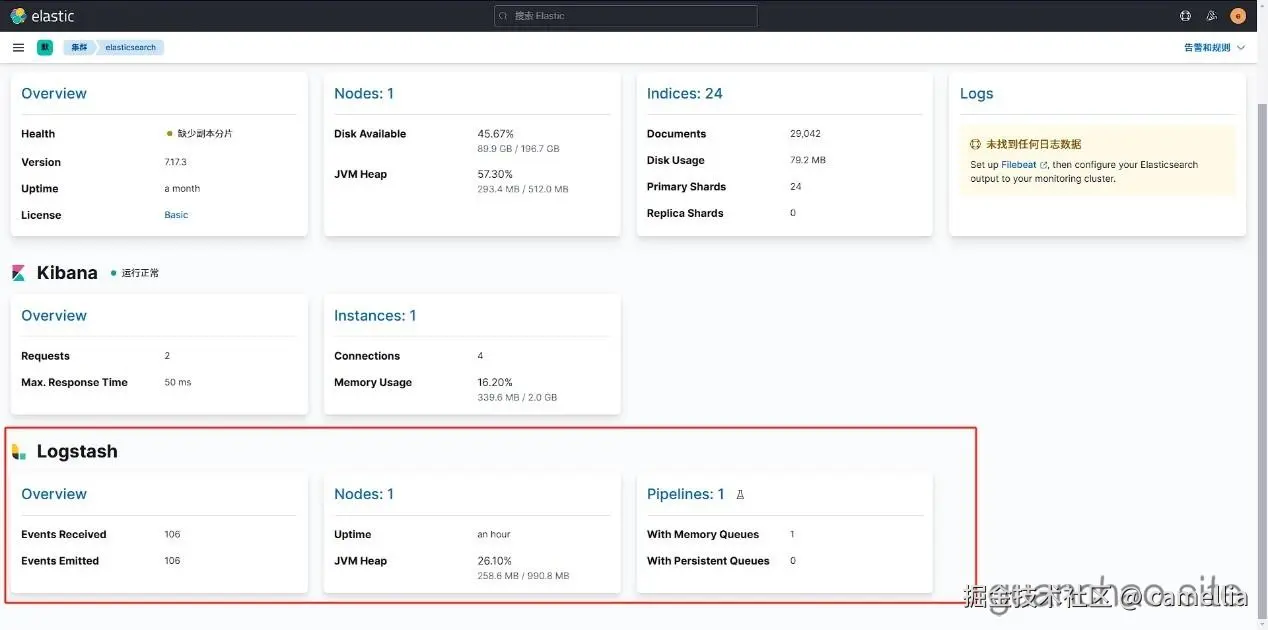Click the With Memory Queues label
The width and height of the screenshot is (1268, 630).
pyautogui.click(x=703, y=535)
